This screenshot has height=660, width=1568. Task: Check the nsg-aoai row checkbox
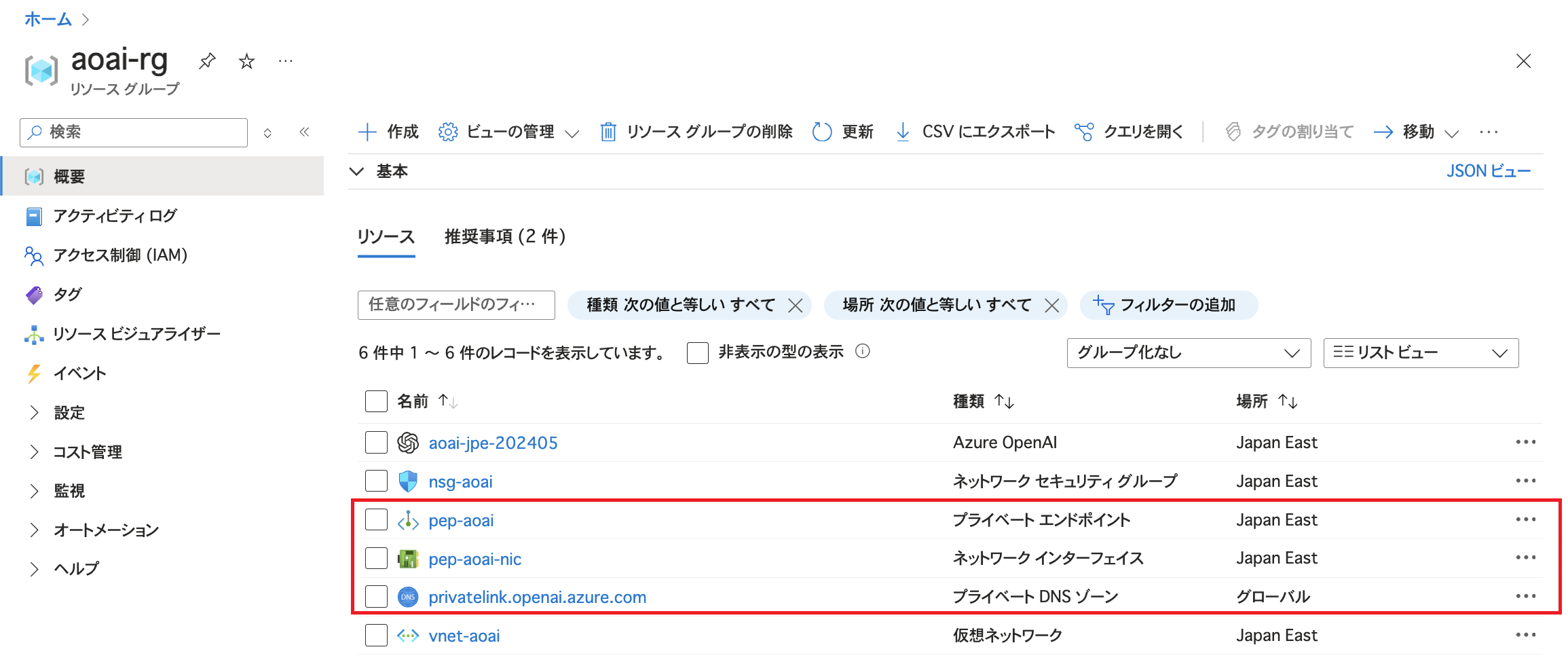click(376, 481)
